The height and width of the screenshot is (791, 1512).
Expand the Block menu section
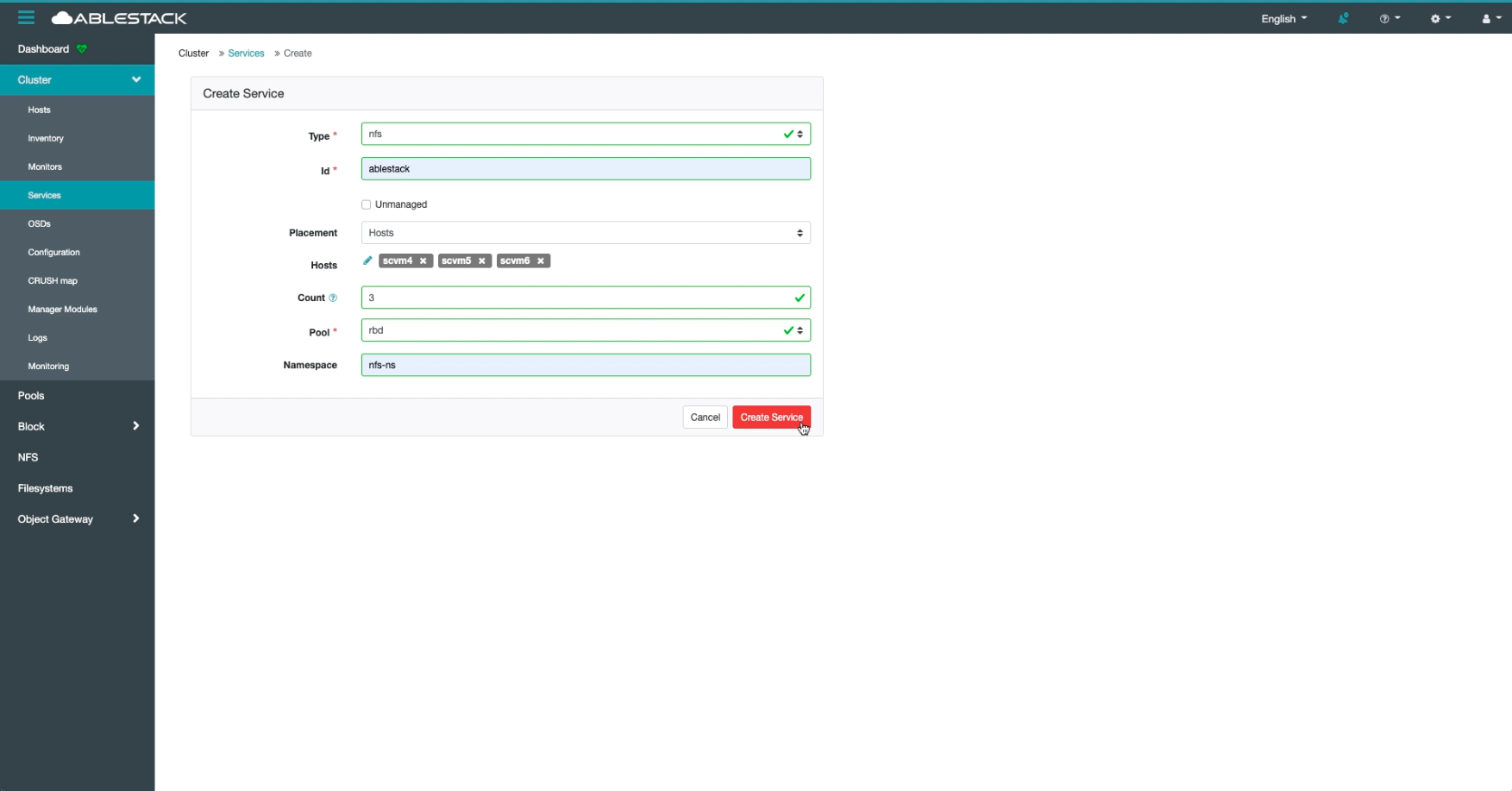pos(78,426)
